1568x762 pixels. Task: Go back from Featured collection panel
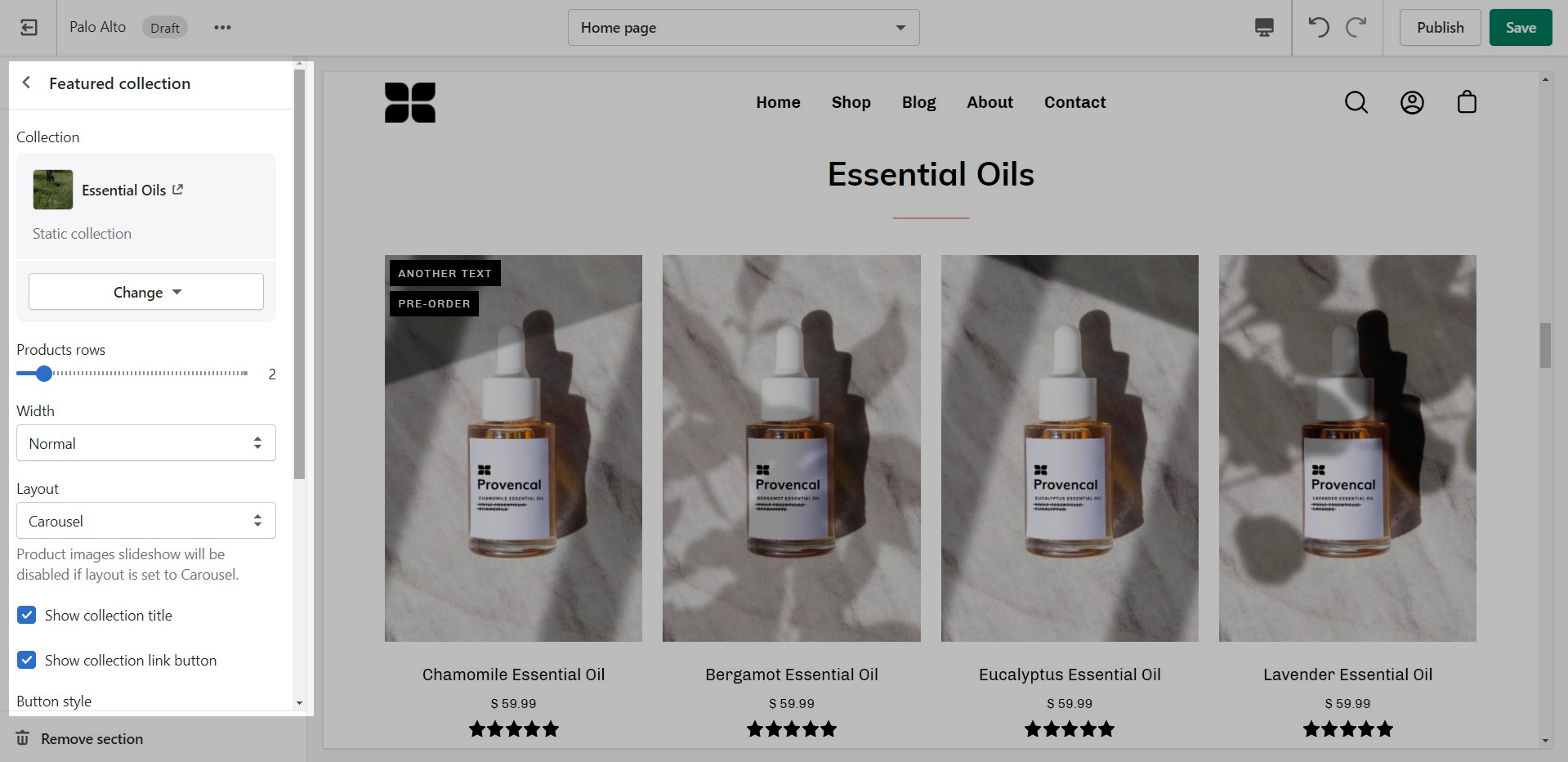point(26,83)
